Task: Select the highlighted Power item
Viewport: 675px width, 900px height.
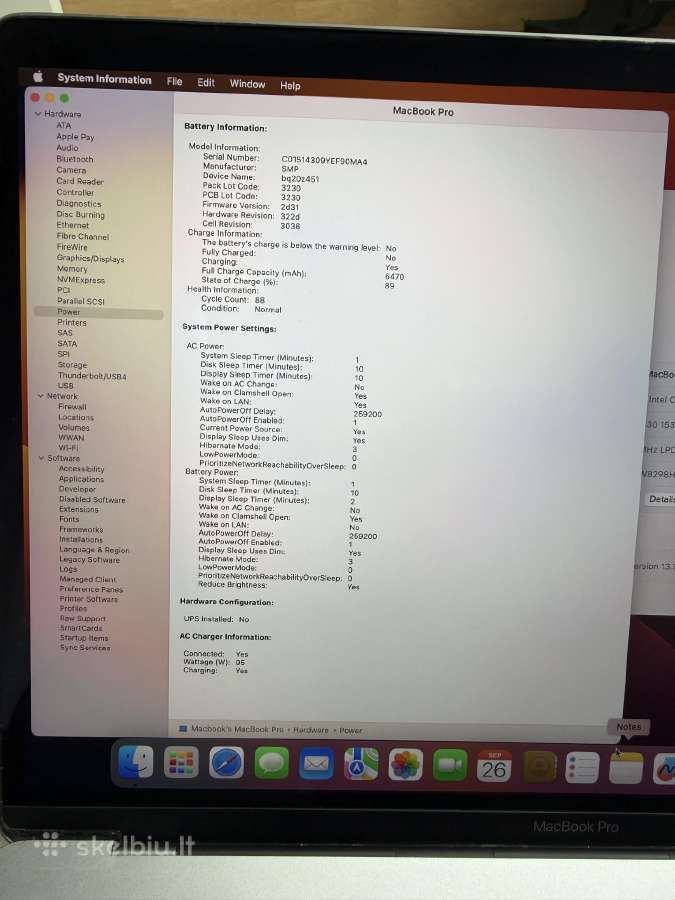Action: pyautogui.click(x=99, y=312)
